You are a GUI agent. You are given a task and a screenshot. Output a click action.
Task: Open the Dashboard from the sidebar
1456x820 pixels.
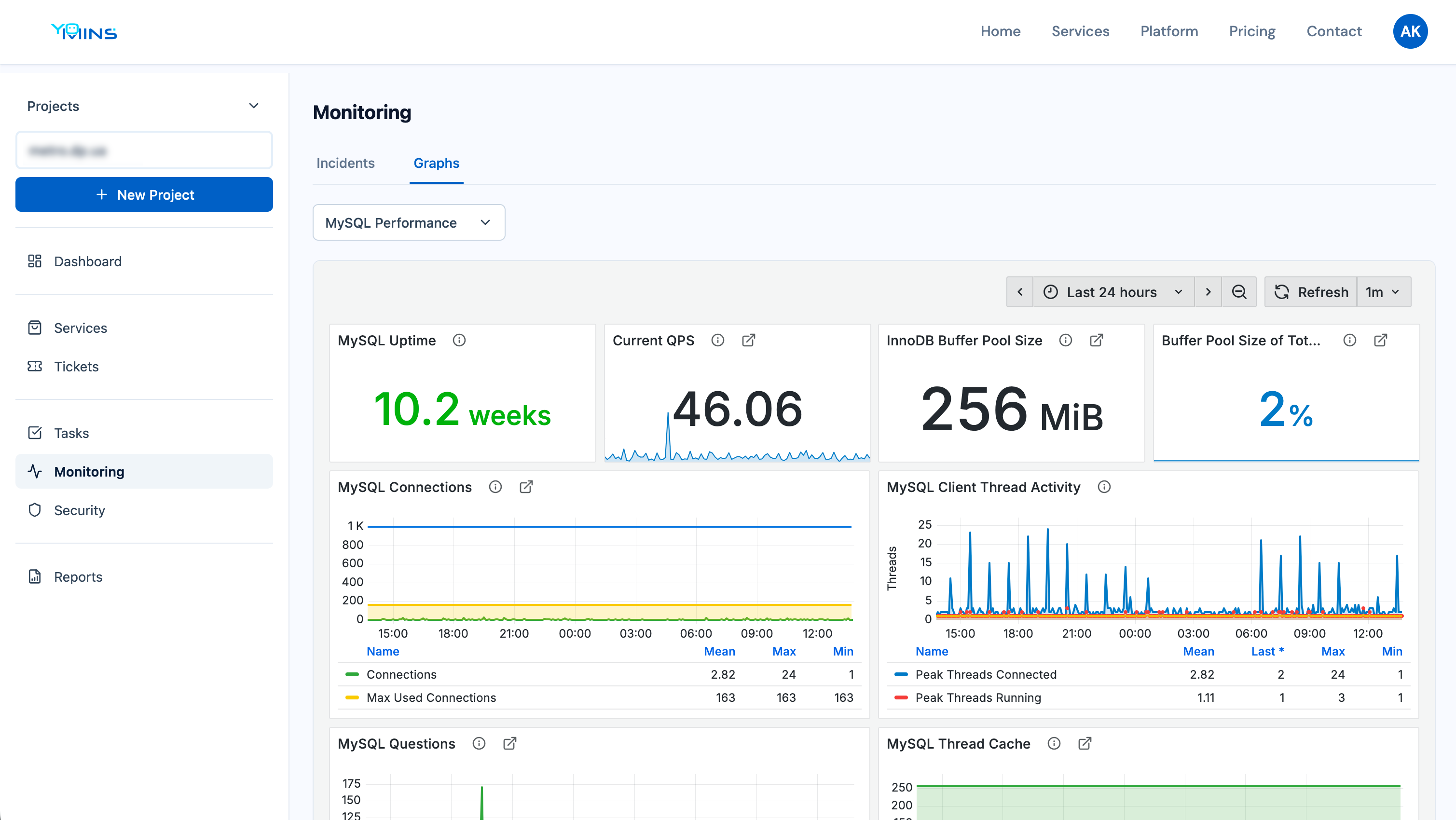coord(88,261)
